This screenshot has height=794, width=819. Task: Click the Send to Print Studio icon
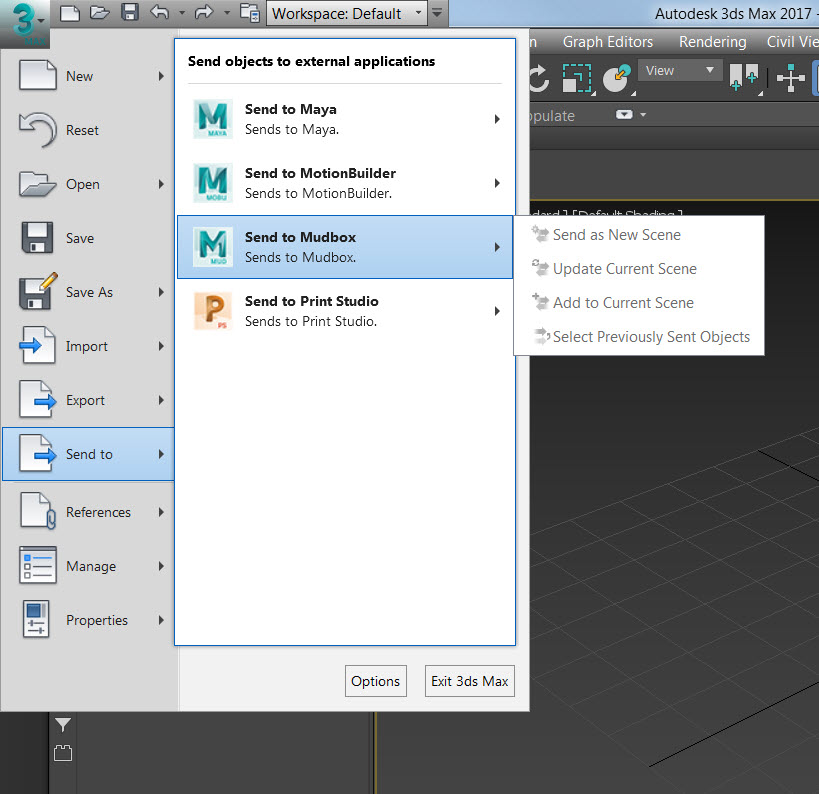[x=213, y=311]
